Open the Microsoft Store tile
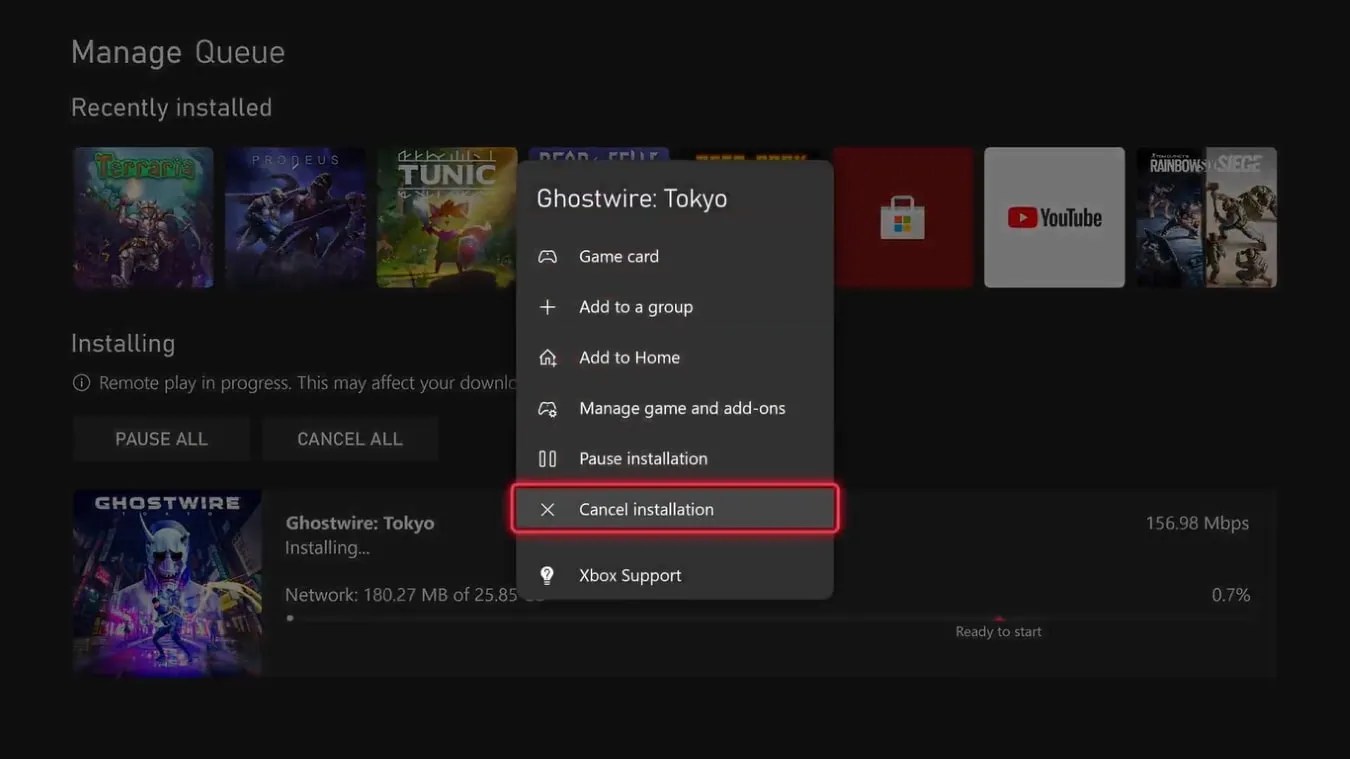Viewport: 1350px width, 759px height. (902, 217)
